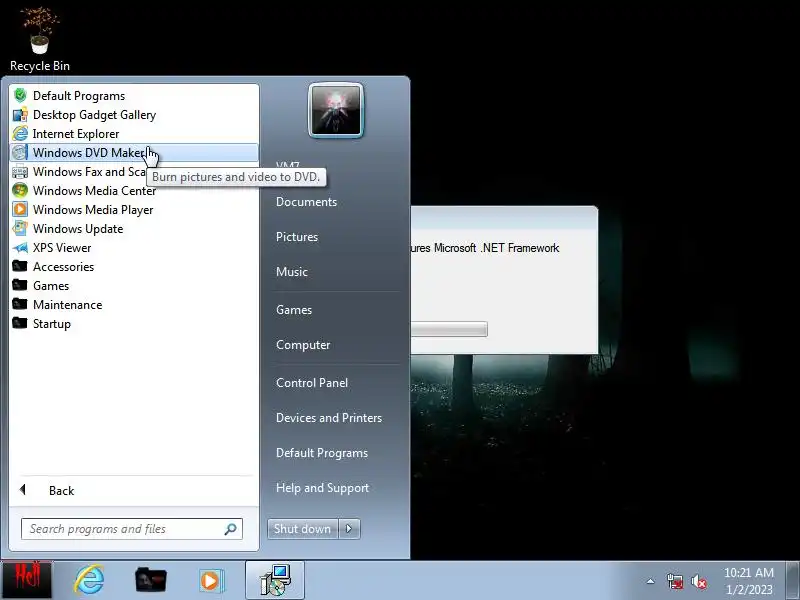Screen dimensions: 800x600
Task: Click the Windows Media Player list icon
Action: 20,210
